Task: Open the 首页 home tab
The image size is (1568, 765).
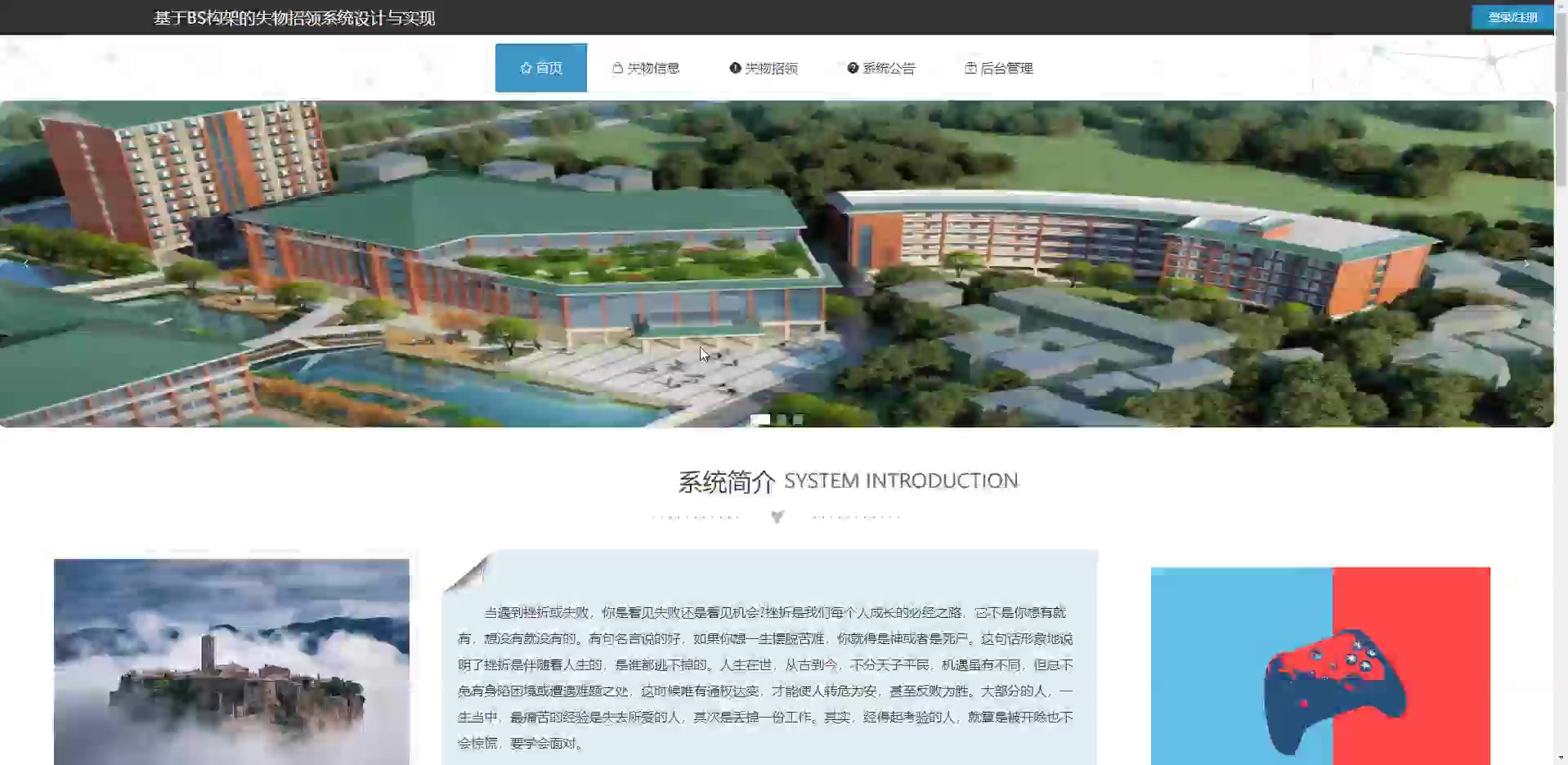Action: tap(540, 68)
